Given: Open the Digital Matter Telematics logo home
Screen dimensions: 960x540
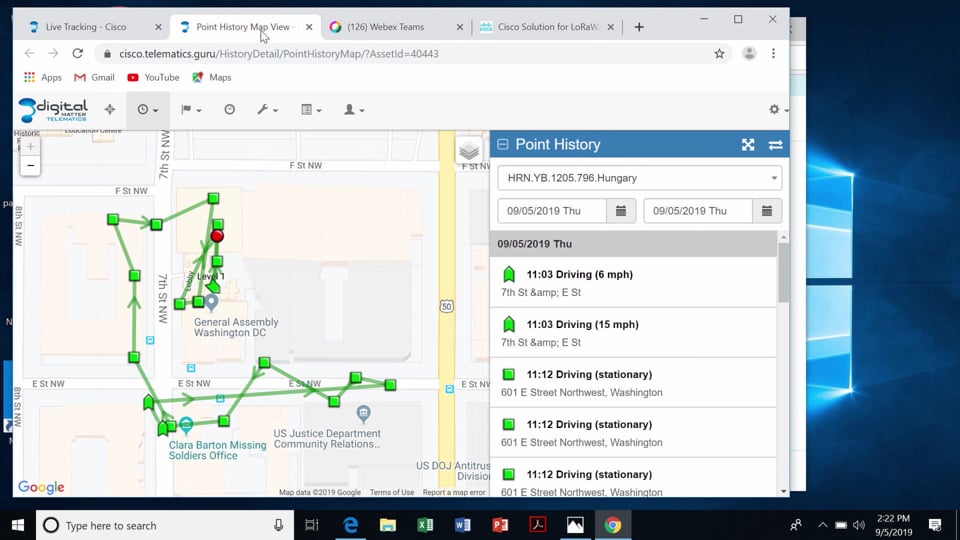Looking at the screenshot, I should click(x=53, y=110).
